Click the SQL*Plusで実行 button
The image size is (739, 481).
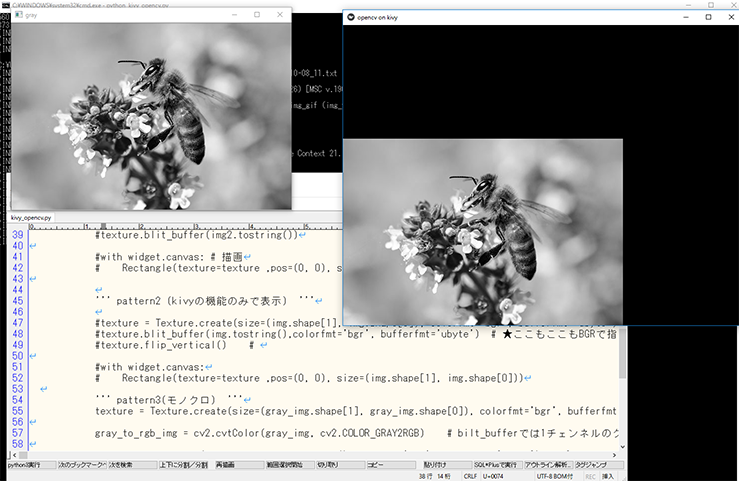[x=498, y=465]
